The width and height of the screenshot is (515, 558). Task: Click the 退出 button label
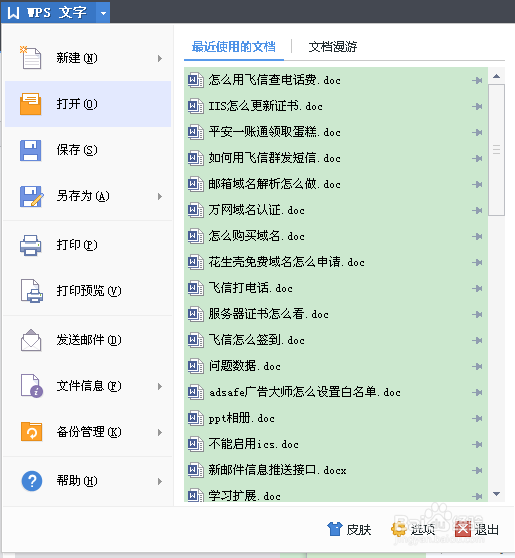[487, 530]
